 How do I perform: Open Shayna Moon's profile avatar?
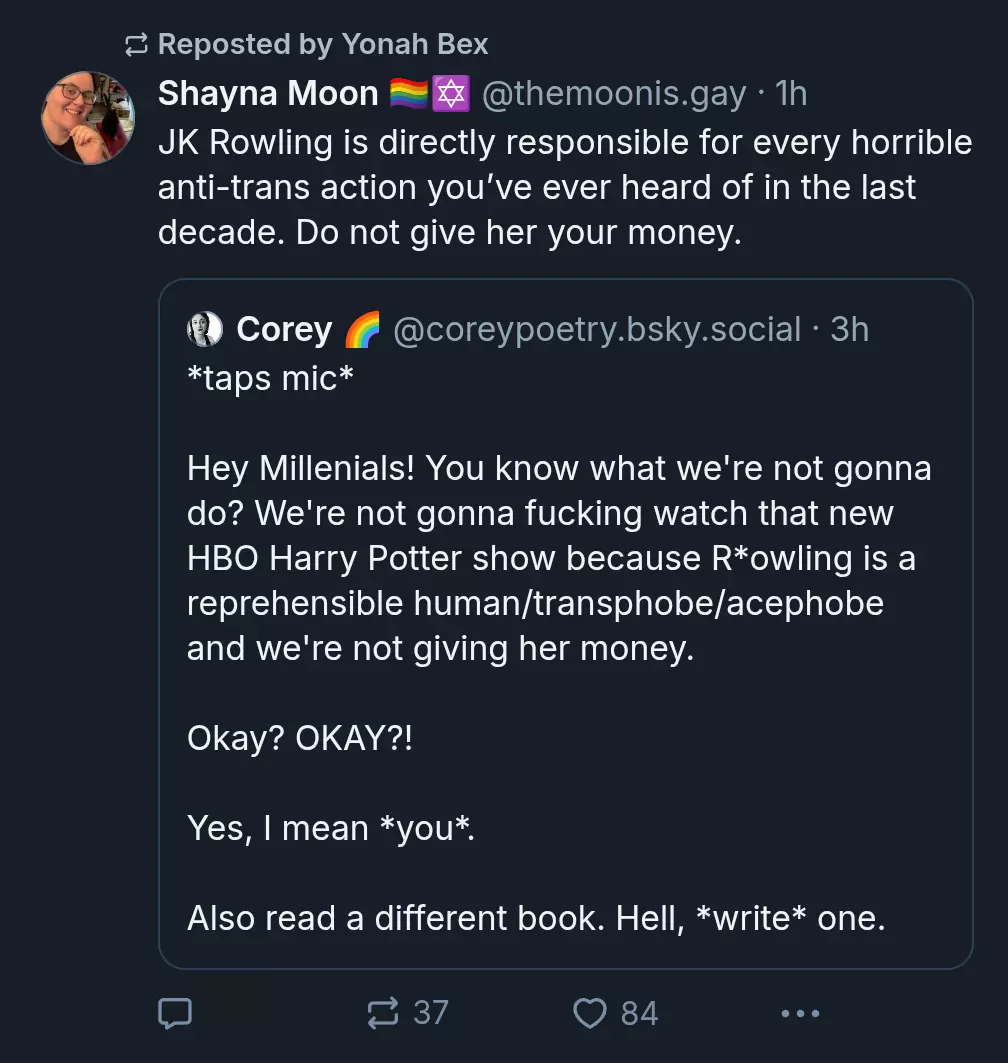[x=88, y=118]
